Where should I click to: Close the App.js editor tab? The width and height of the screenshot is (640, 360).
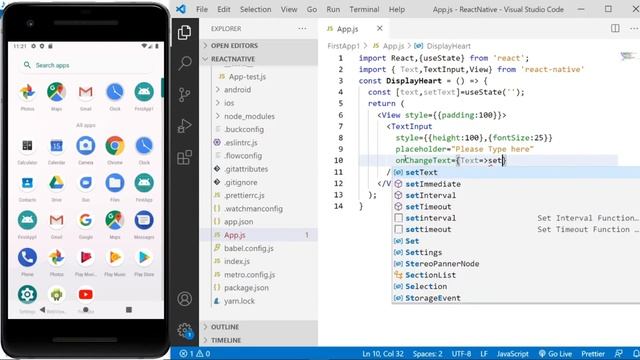[x=380, y=28]
